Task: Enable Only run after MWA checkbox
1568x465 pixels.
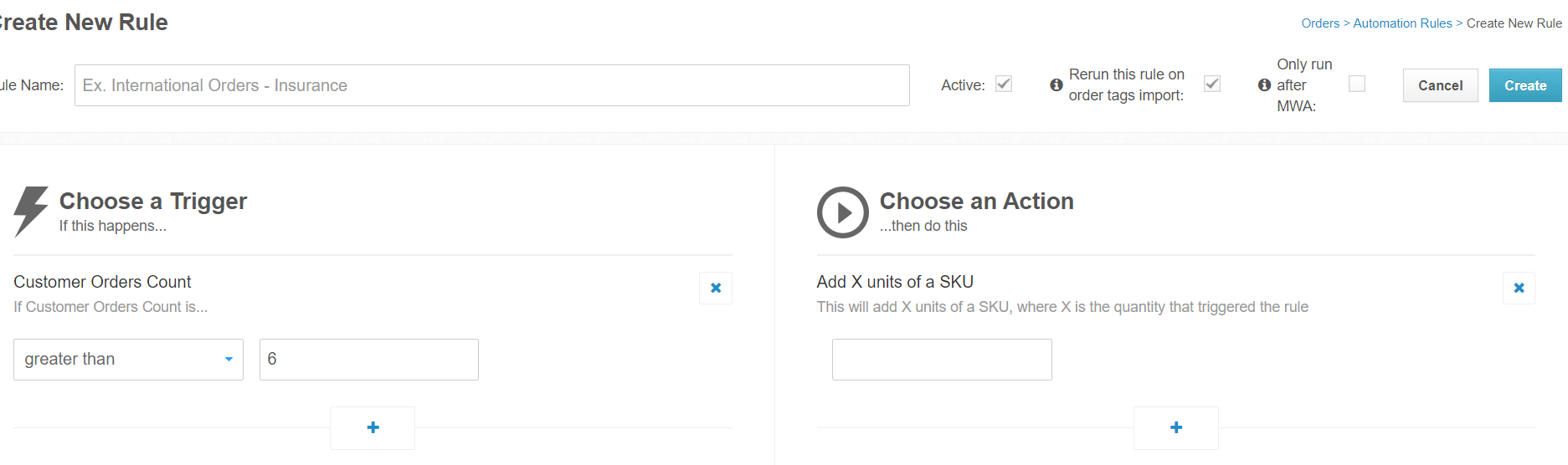Action: click(1357, 84)
